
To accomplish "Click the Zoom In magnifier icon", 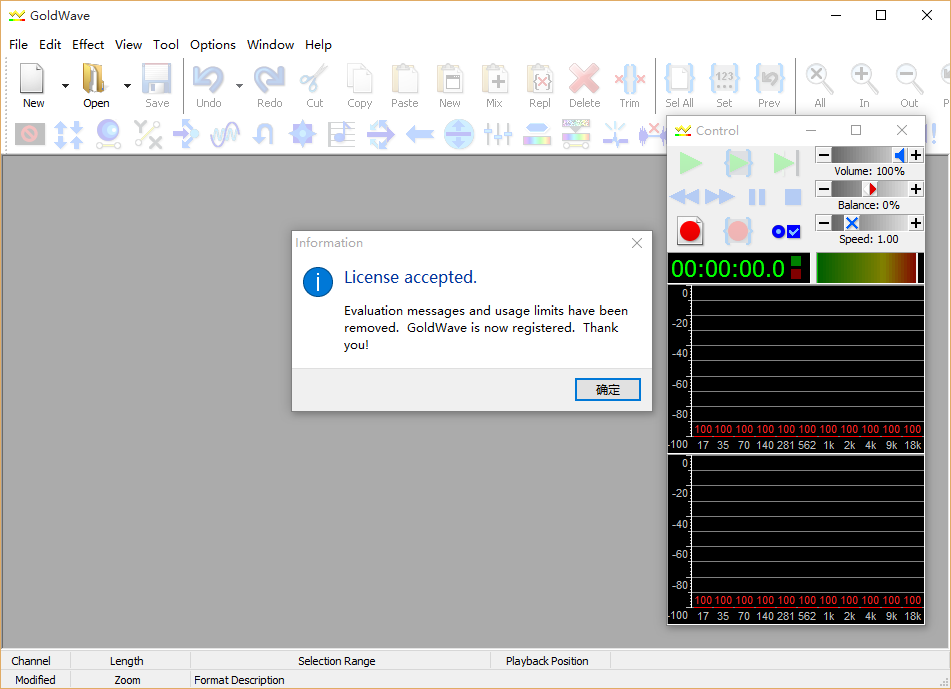I will tap(864, 80).
